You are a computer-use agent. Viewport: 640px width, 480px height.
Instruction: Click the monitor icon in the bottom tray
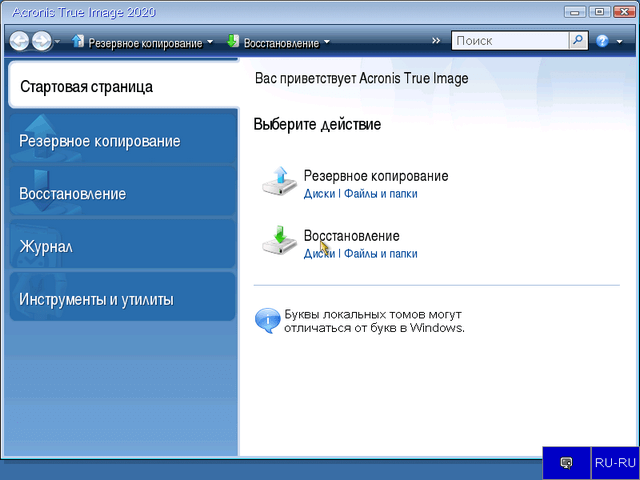point(566,463)
